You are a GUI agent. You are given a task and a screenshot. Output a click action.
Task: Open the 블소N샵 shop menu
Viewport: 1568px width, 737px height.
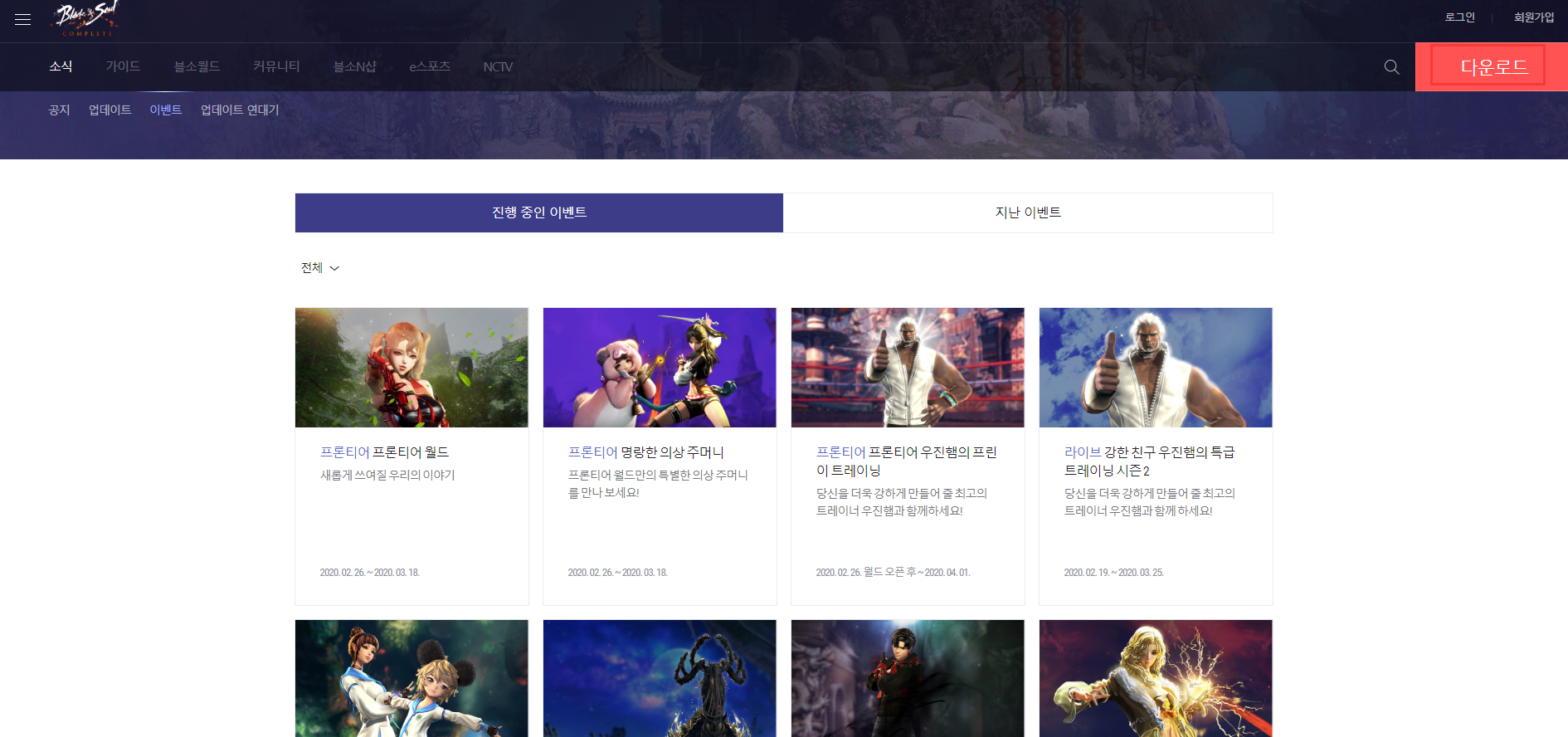354,66
